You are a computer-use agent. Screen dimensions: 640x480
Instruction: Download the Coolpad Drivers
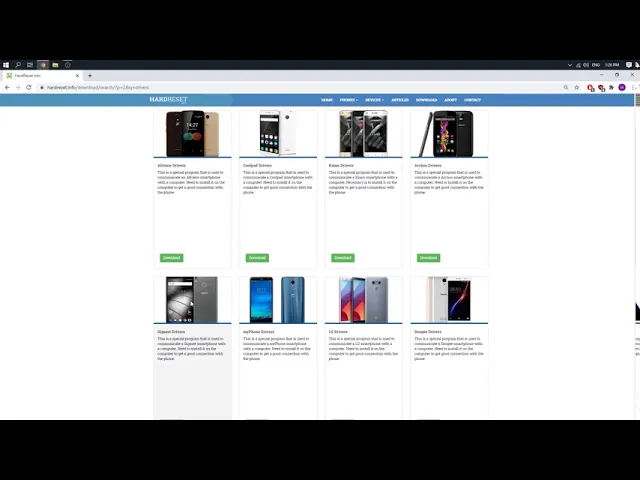pos(257,258)
